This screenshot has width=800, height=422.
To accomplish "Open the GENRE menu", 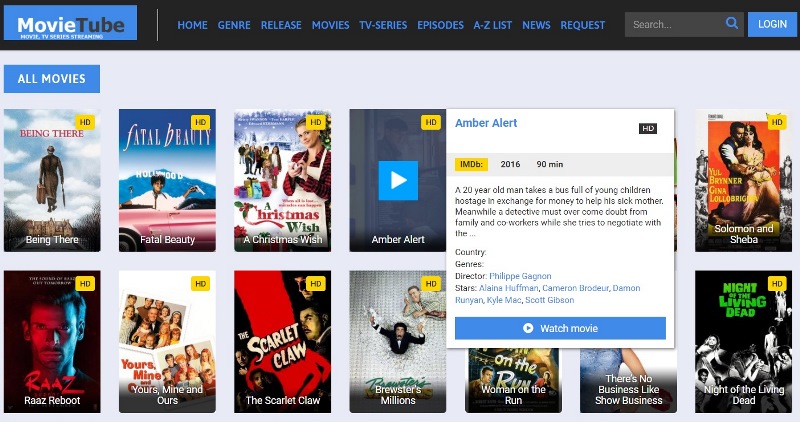I will 234,25.
